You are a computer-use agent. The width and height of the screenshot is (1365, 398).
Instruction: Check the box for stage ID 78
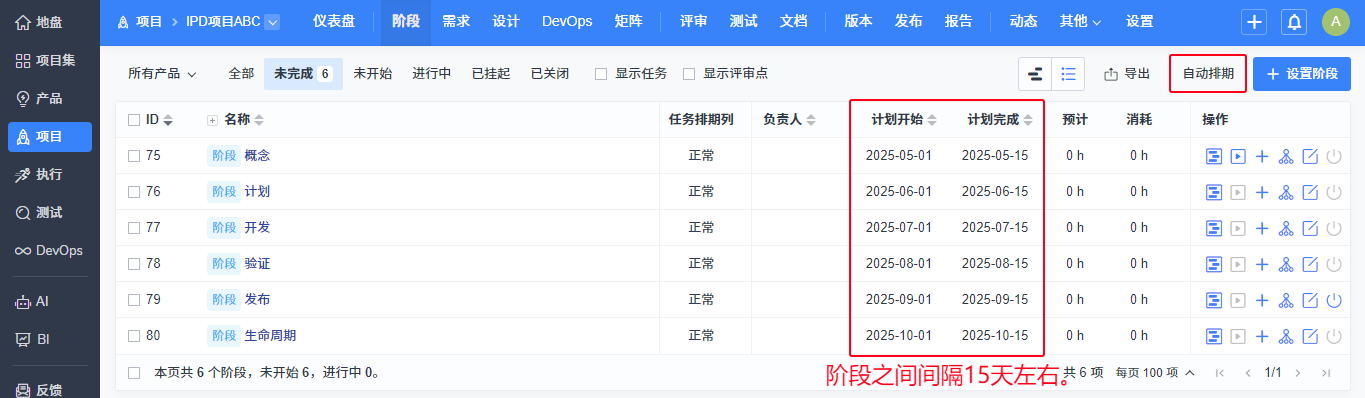pos(134,264)
